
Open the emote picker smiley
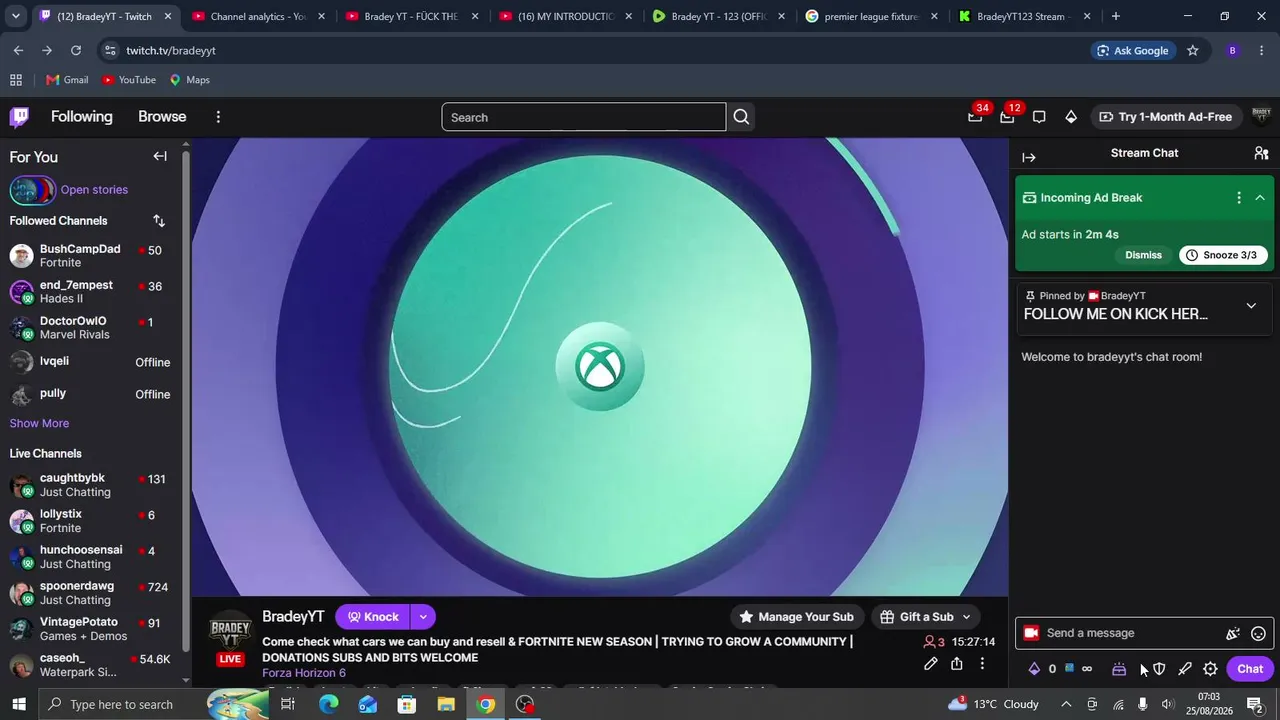pyautogui.click(x=1259, y=633)
